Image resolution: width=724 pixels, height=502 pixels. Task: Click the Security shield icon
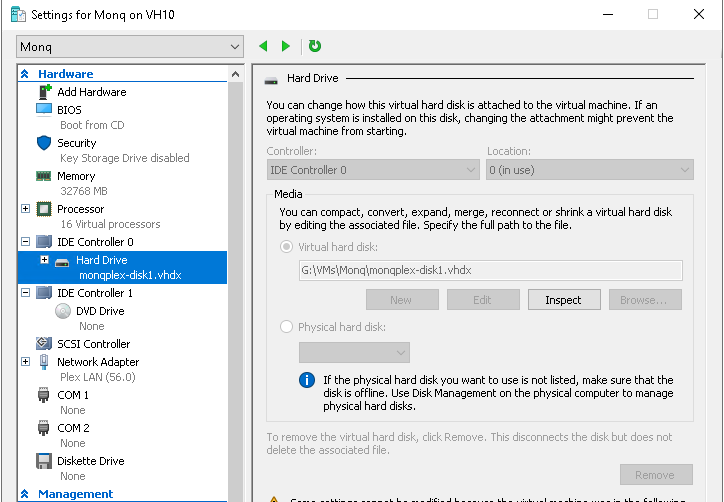tap(44, 143)
